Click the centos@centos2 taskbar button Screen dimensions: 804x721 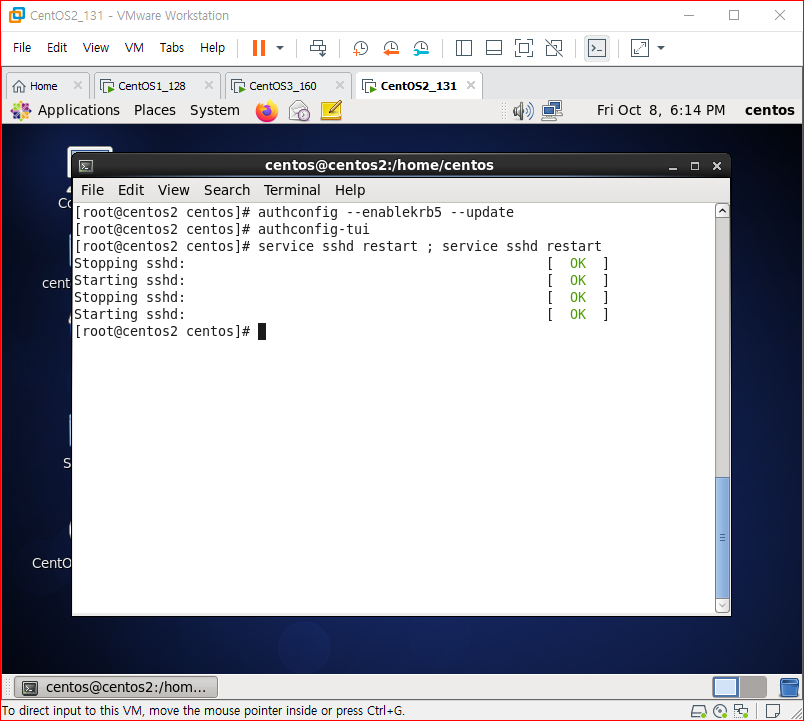click(x=116, y=687)
